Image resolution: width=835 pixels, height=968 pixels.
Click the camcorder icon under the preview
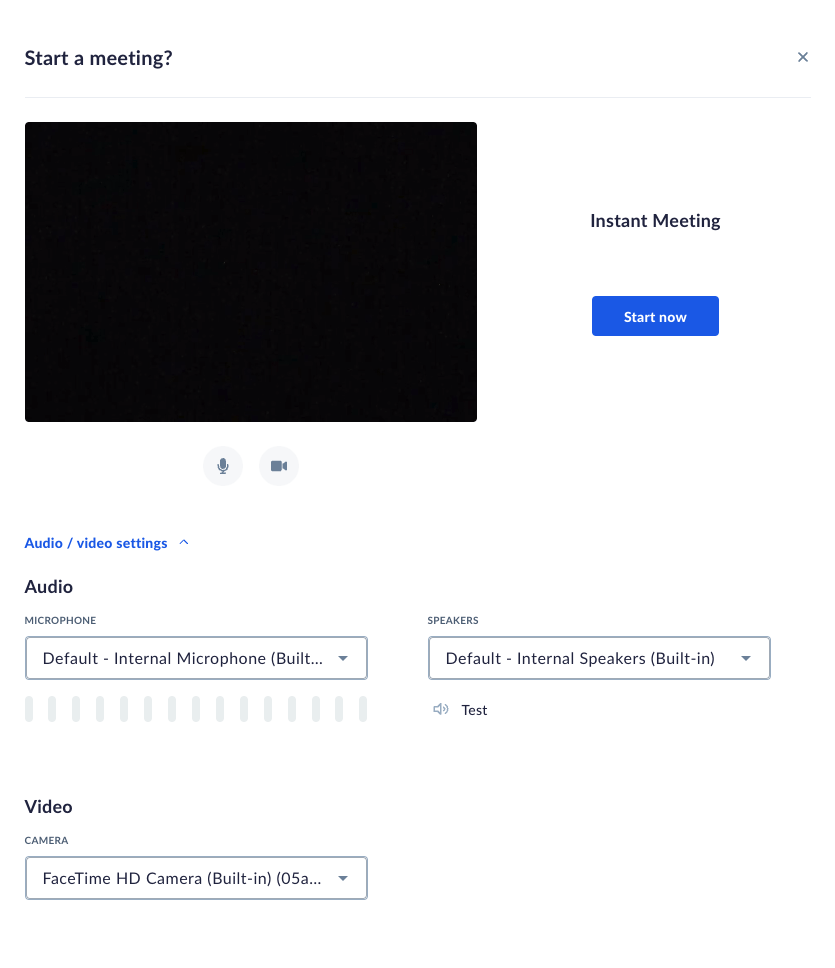279,466
